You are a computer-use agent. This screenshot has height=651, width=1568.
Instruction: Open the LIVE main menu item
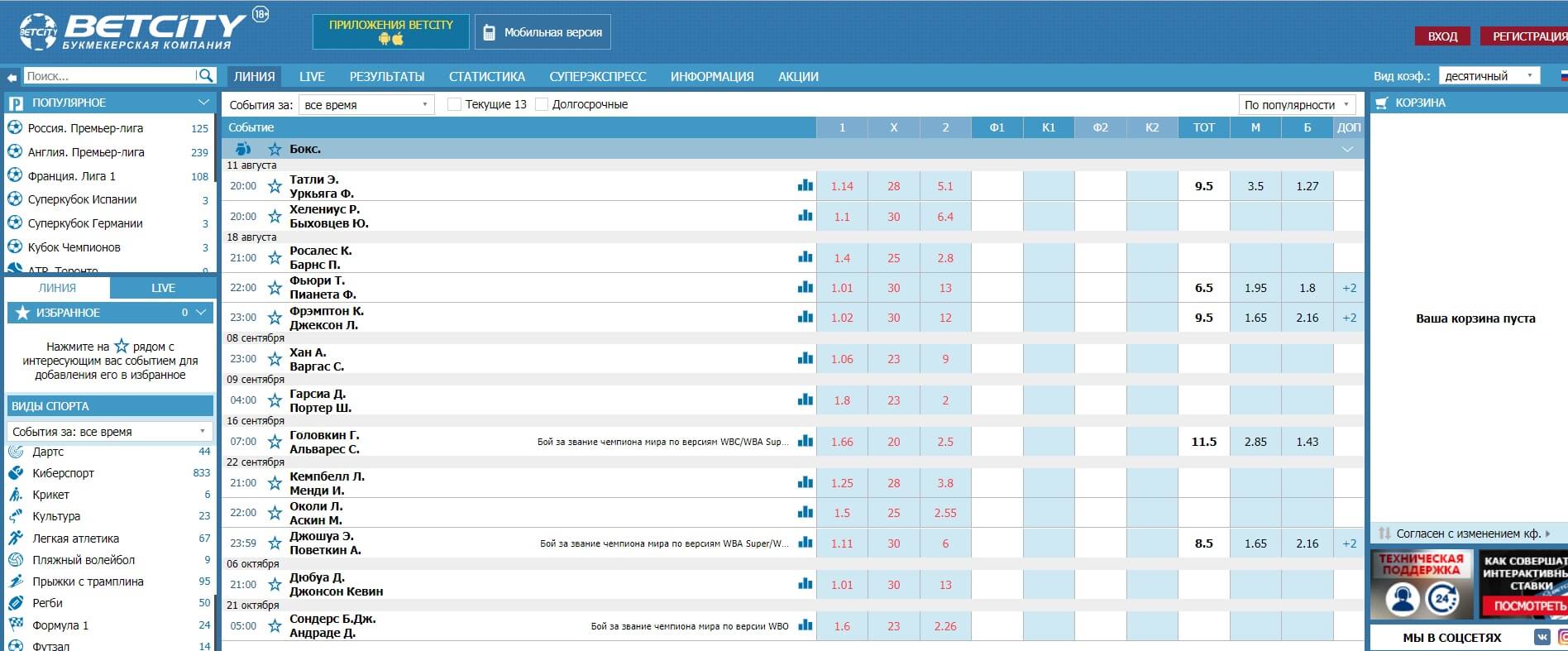pyautogui.click(x=312, y=76)
